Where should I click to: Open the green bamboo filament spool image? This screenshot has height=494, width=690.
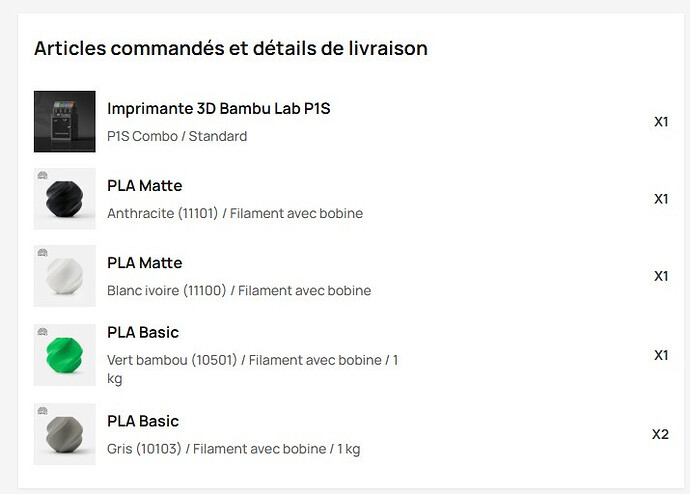(x=65, y=356)
